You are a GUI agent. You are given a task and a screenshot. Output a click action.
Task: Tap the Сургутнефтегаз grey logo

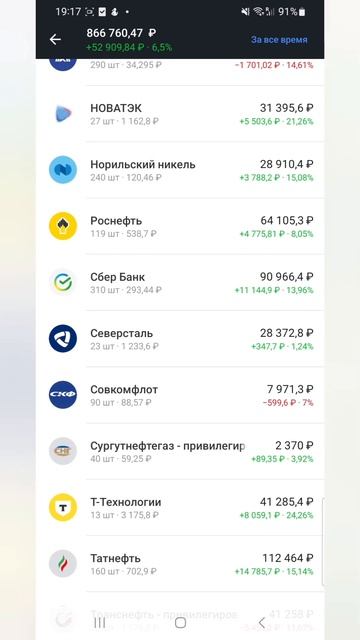pos(63,451)
